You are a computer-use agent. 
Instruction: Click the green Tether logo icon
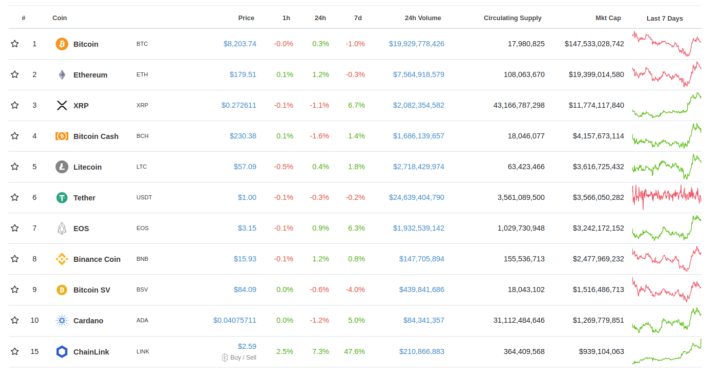(62, 198)
